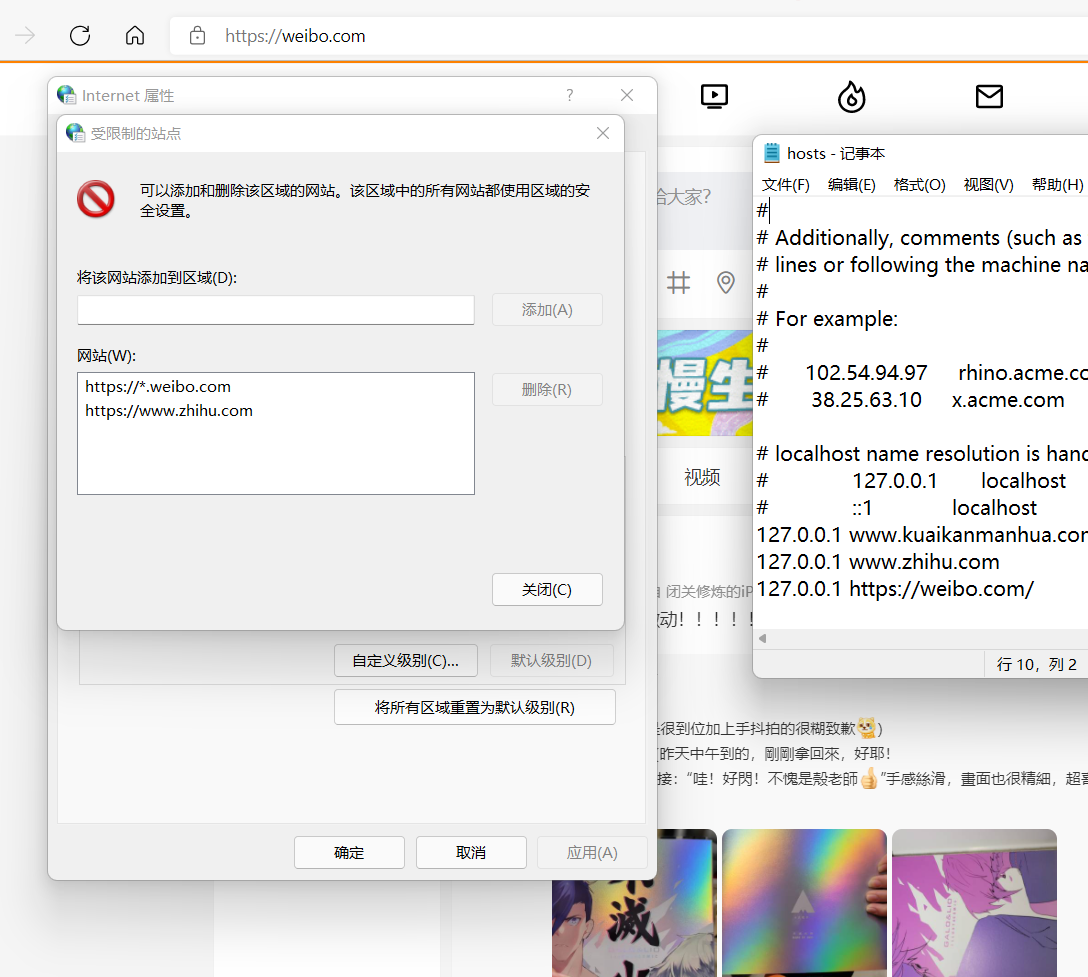The width and height of the screenshot is (1088, 977).
Task: Click the location pin icon on Weibo
Action: [x=726, y=282]
